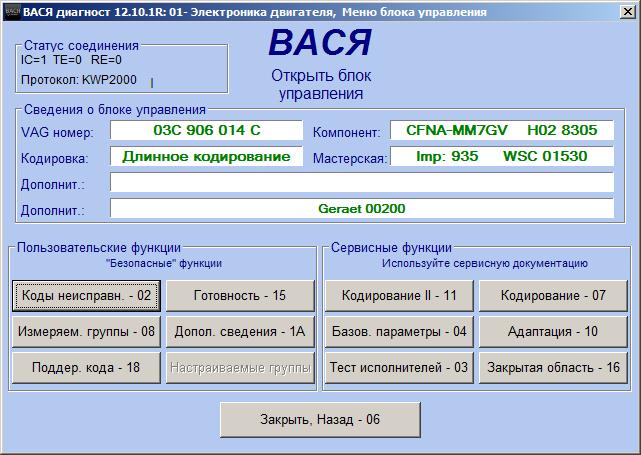Open measuring groups 'Измеряем. группы - 08'
Image resolution: width=641 pixels, height=455 pixels.
(86, 331)
